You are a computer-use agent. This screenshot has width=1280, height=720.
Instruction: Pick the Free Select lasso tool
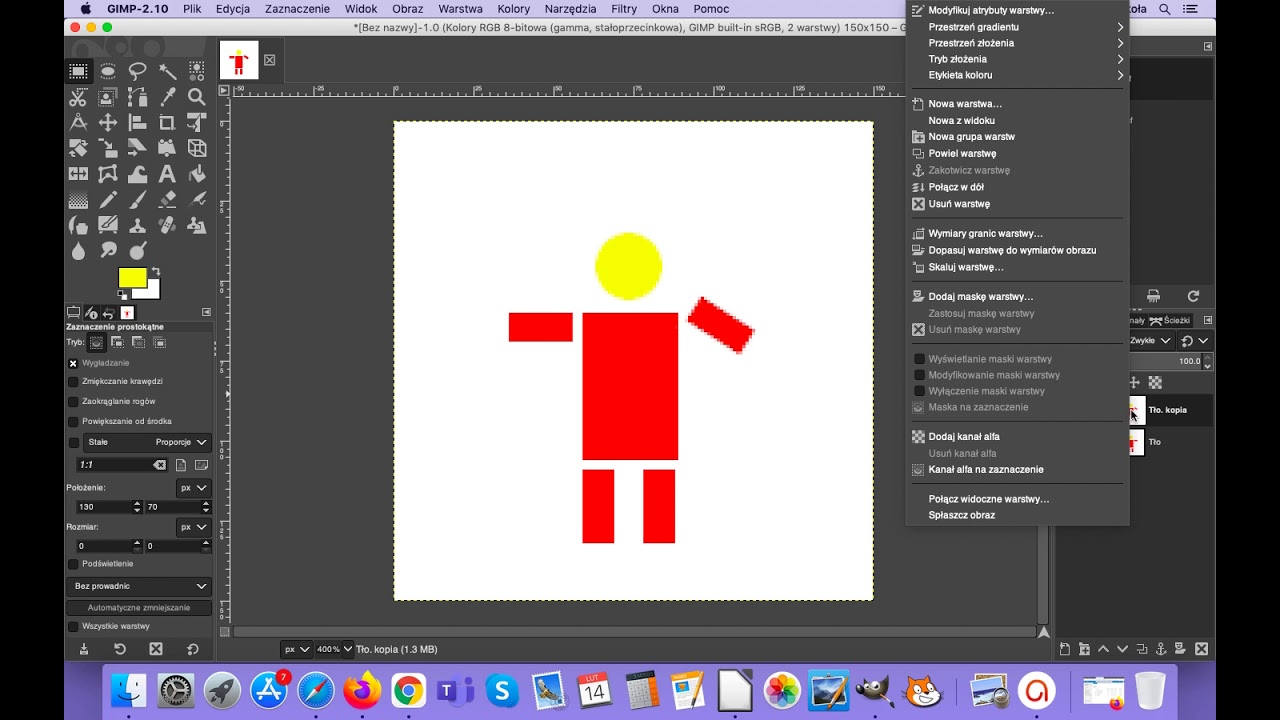138,71
